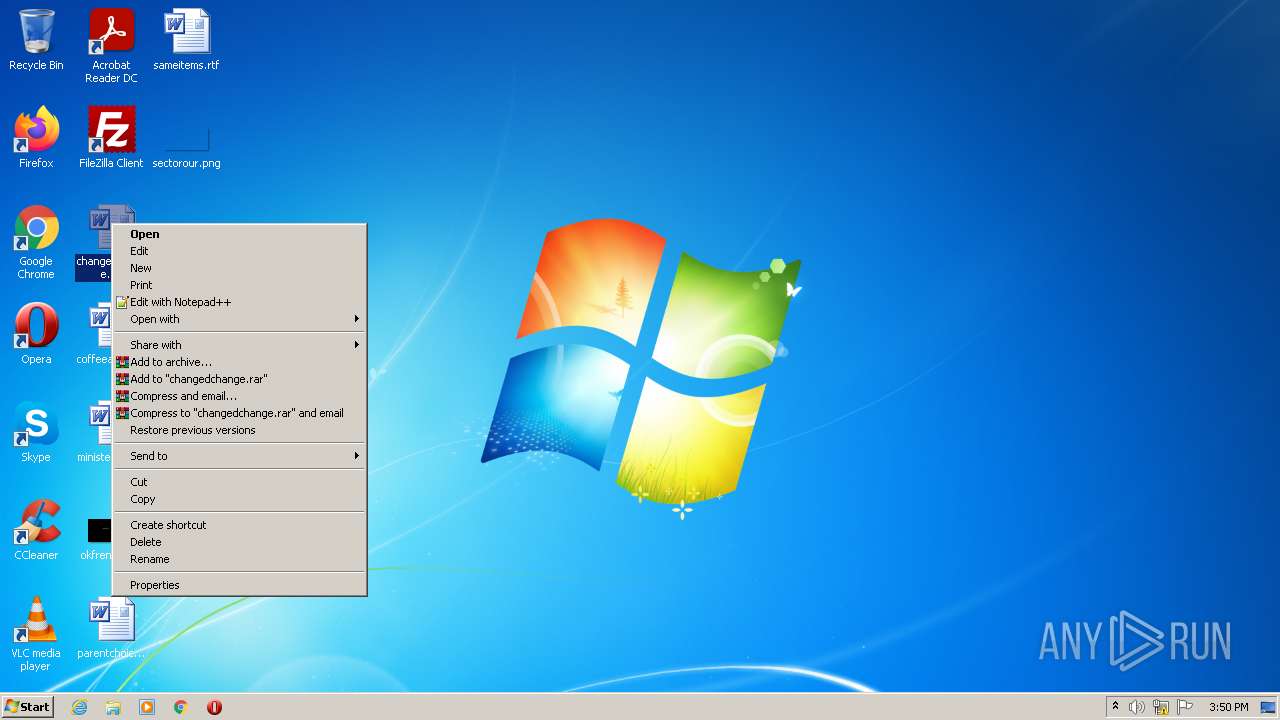Select the parentchoice document icon

tap(111, 628)
